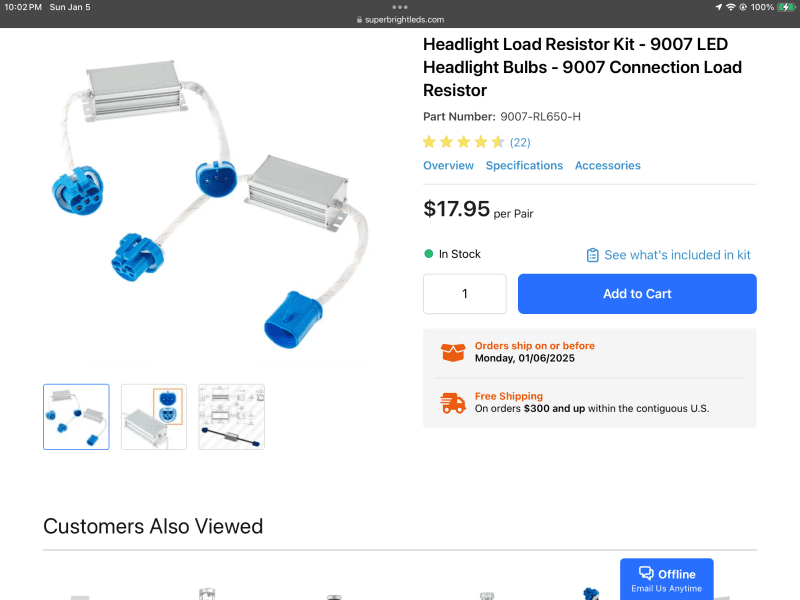Show the third thumbnail with the wiring diagram
800x600 pixels.
[231, 417]
